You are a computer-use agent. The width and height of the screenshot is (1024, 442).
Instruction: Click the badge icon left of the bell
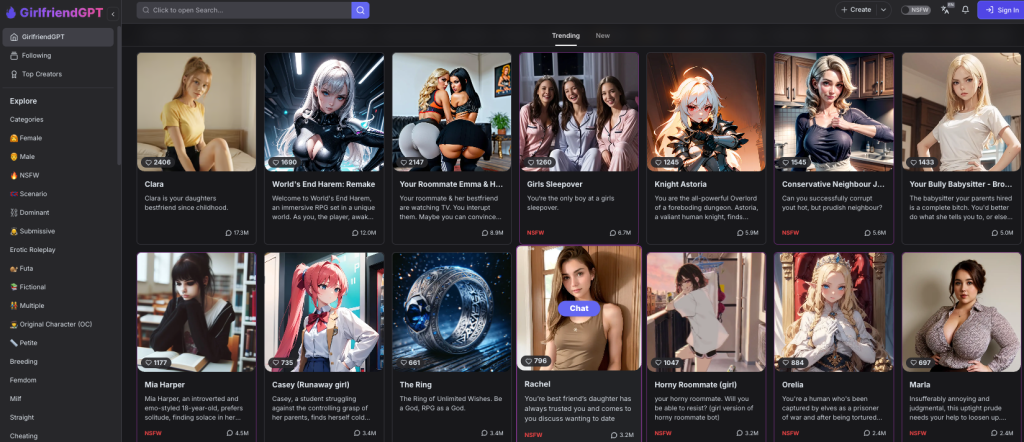click(945, 9)
